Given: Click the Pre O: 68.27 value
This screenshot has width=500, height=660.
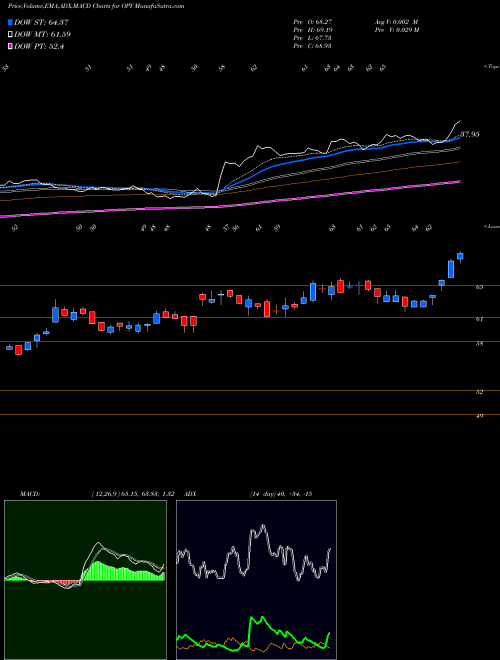Looking at the screenshot, I should [x=313, y=22].
